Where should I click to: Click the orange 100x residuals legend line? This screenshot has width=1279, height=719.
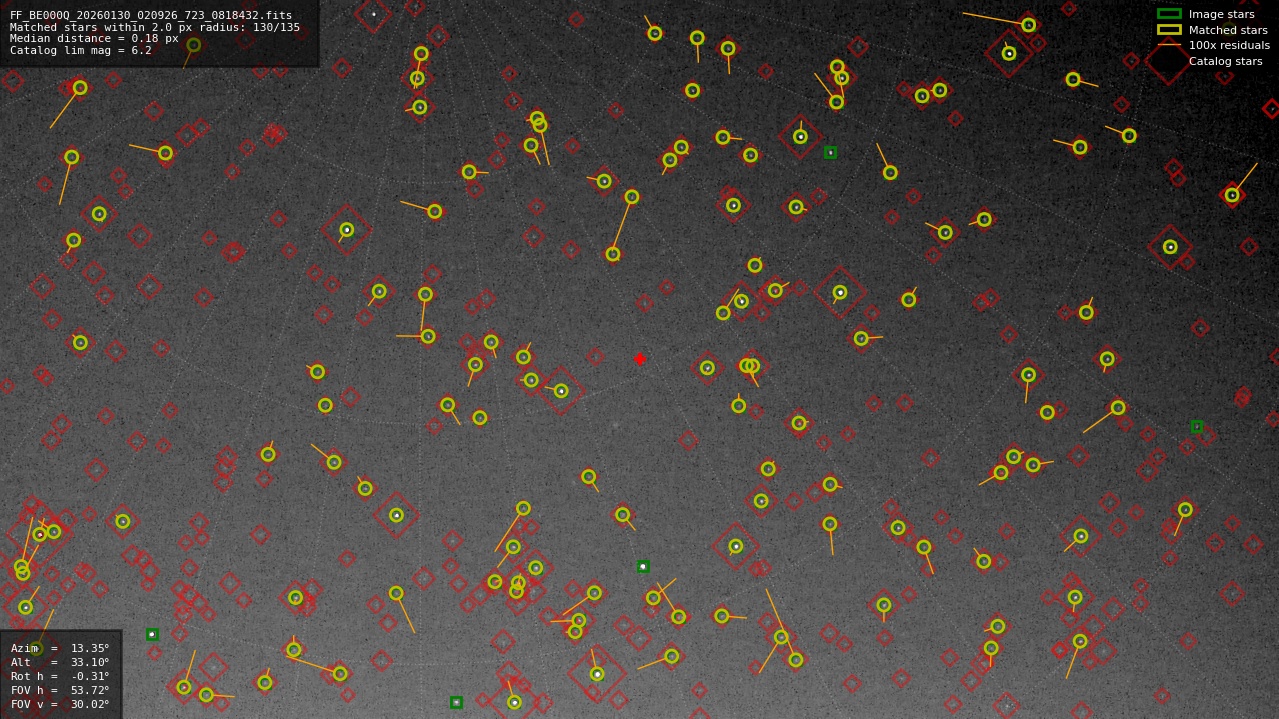(1169, 45)
